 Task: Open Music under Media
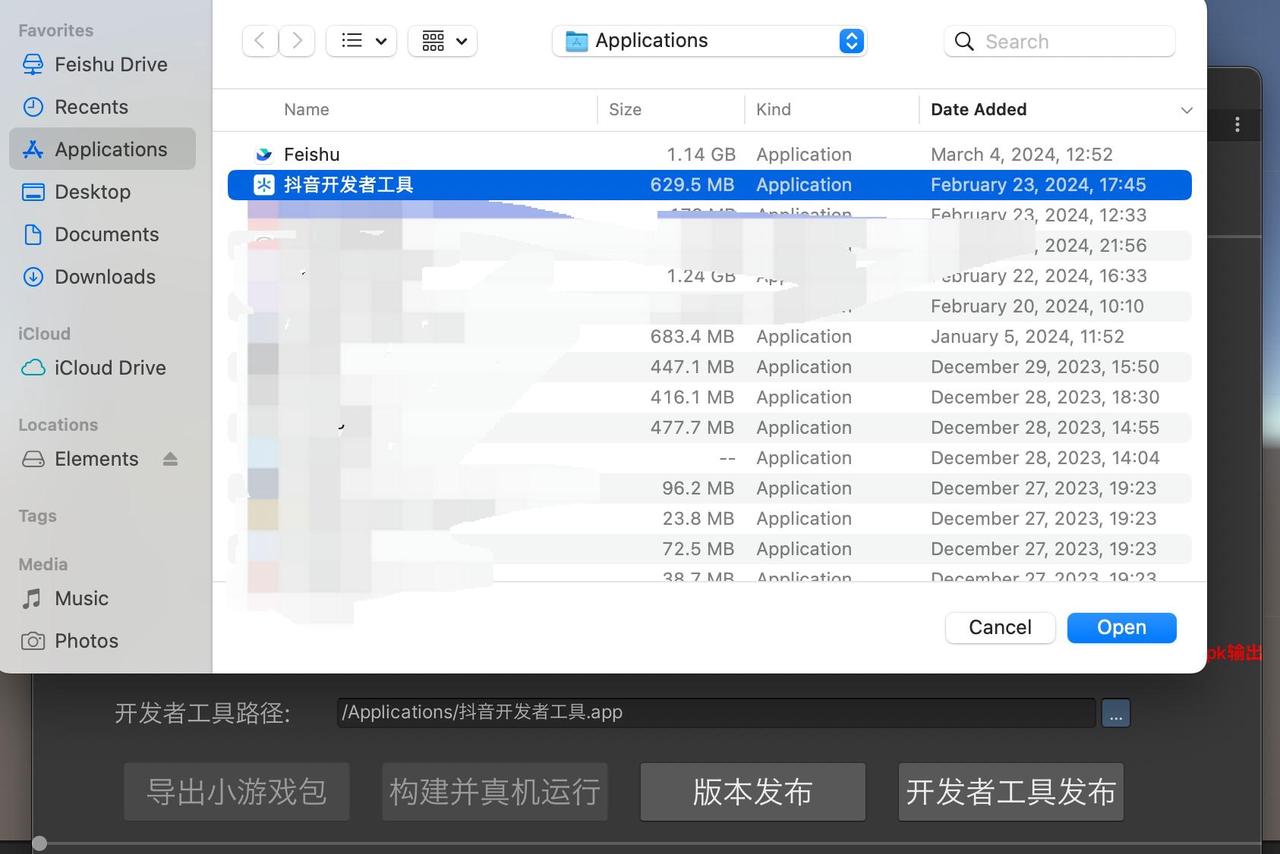pyautogui.click(x=102, y=598)
